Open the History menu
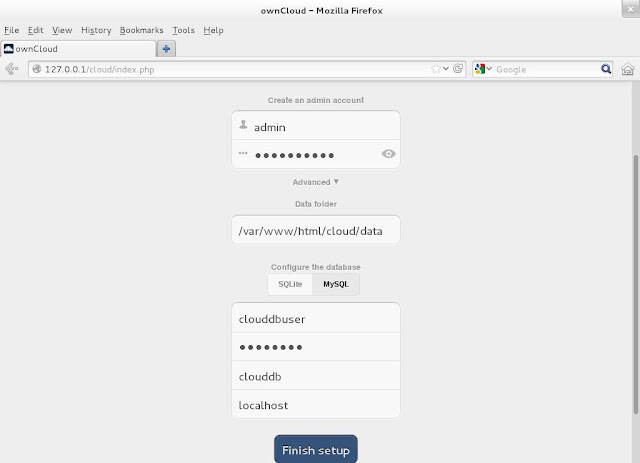Viewport: 640px width, 463px height. 96,30
